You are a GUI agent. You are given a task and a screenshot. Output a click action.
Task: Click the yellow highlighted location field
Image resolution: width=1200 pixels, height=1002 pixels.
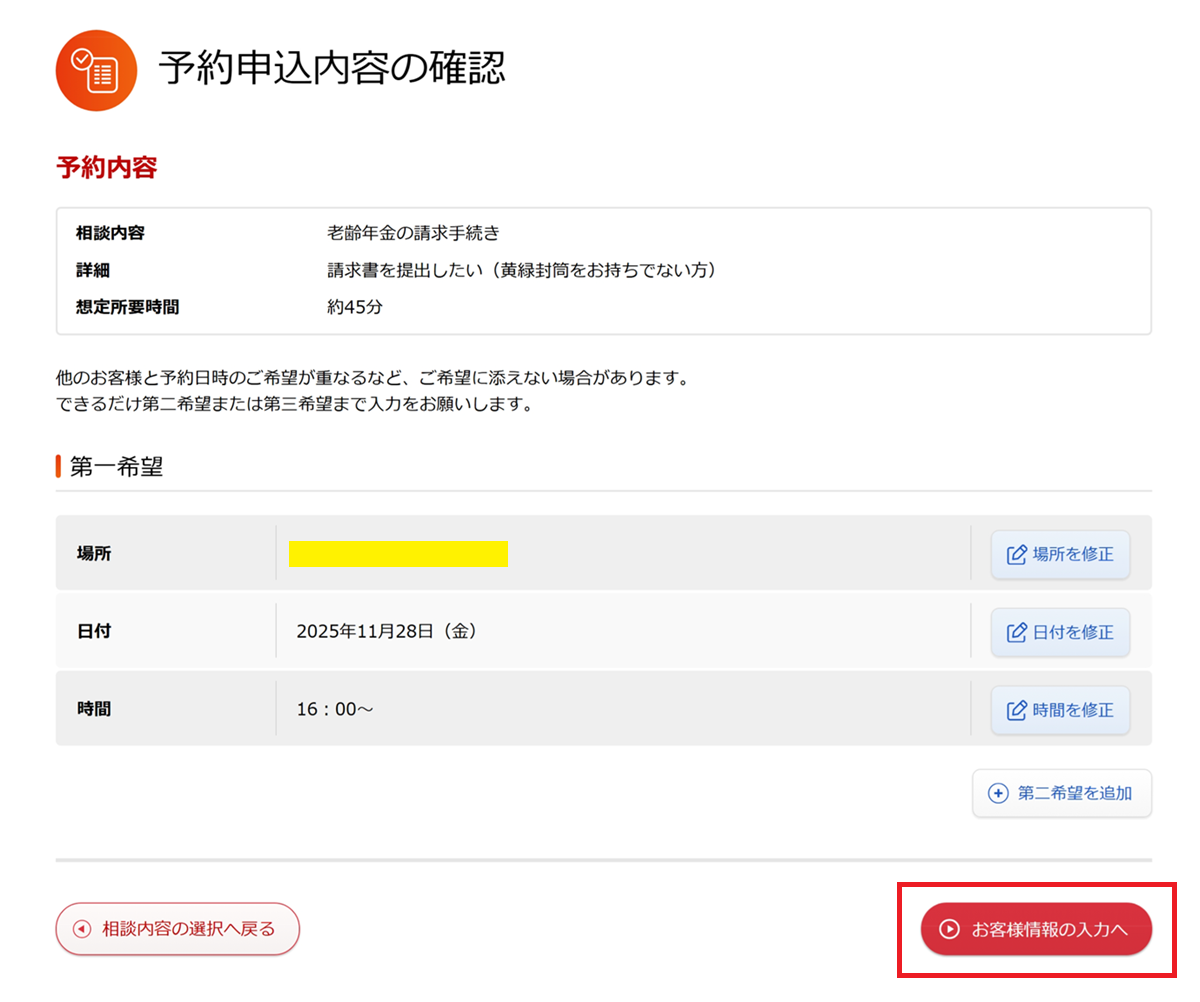pyautogui.click(x=398, y=554)
